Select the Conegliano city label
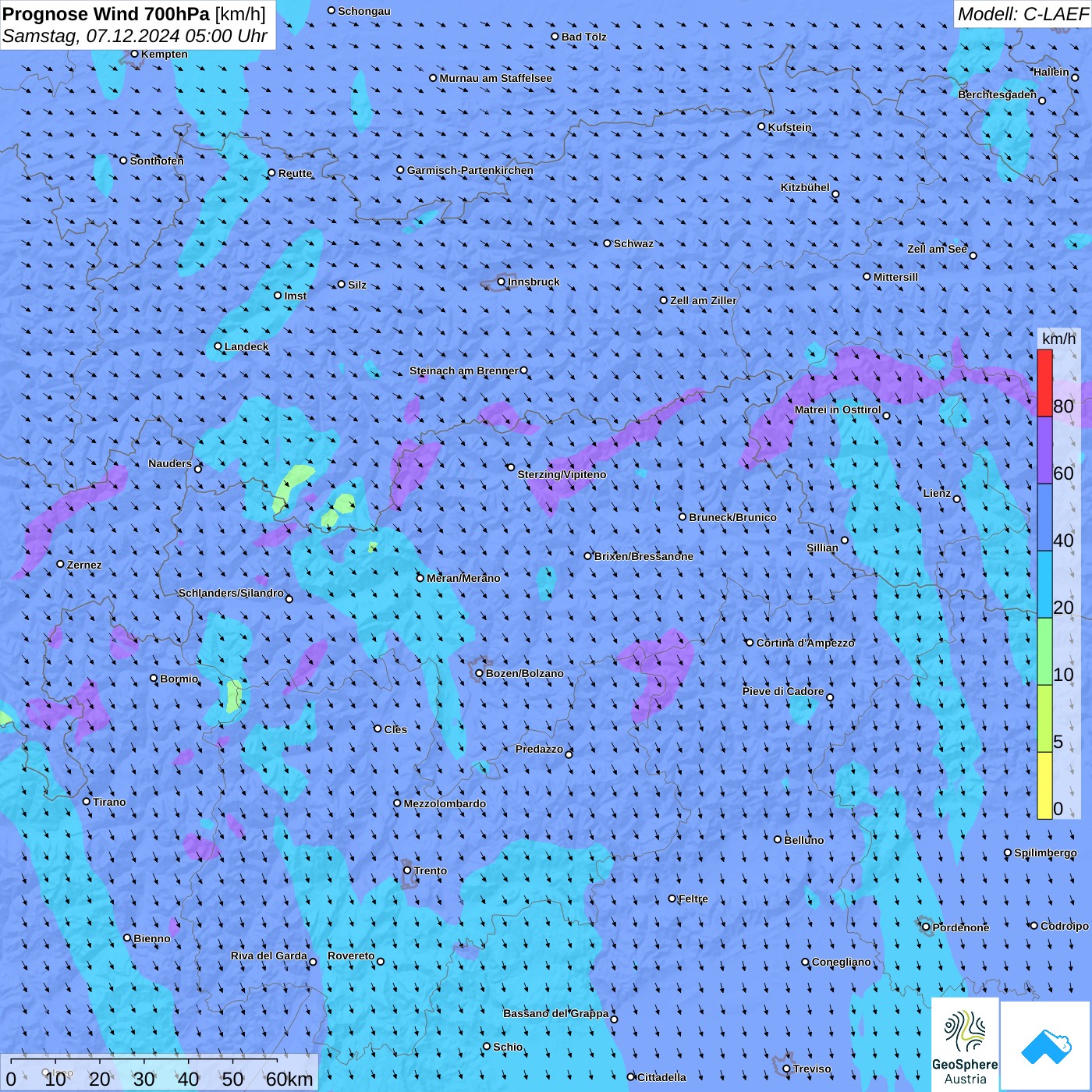1092x1092 pixels. point(841,962)
